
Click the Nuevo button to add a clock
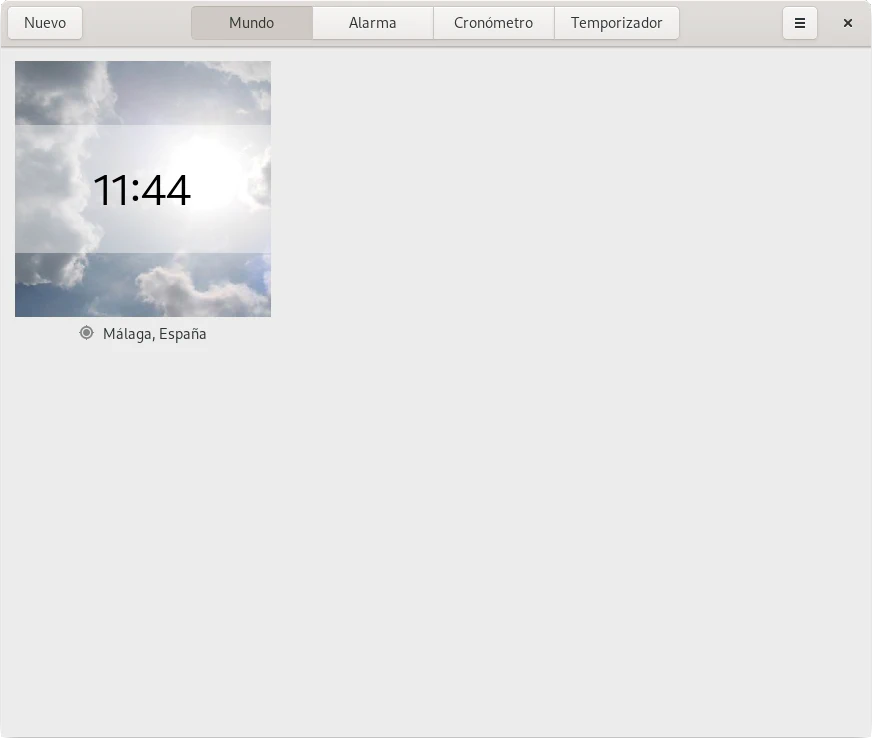click(x=45, y=23)
